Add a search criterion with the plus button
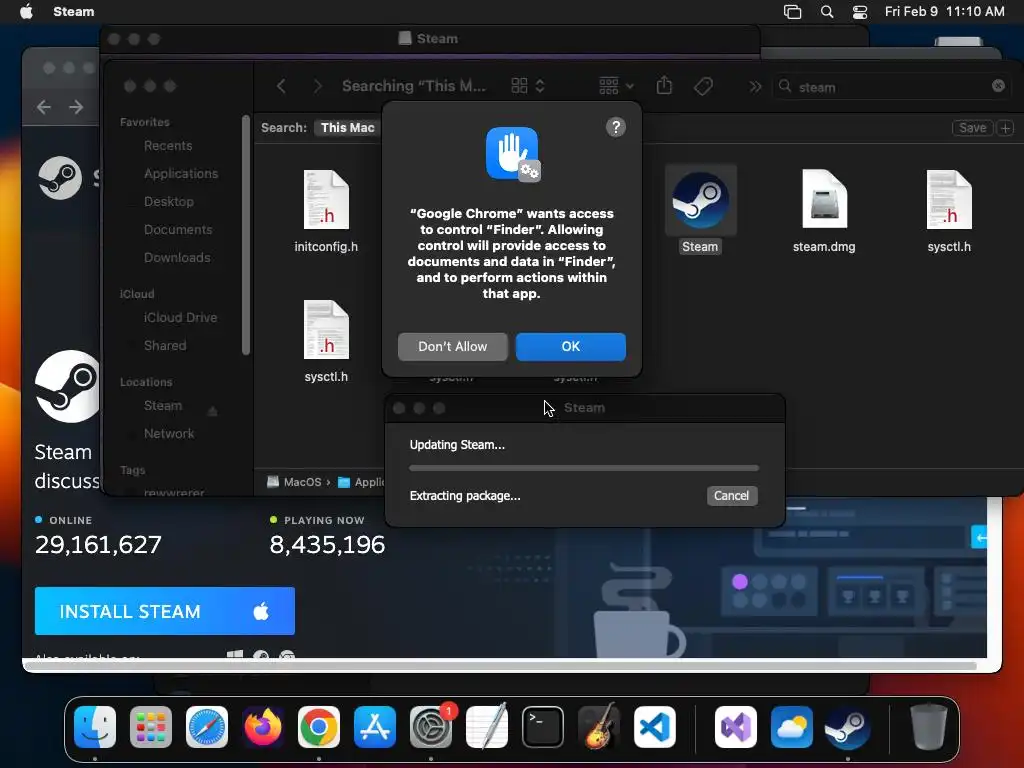This screenshot has width=1024, height=768. [1006, 127]
